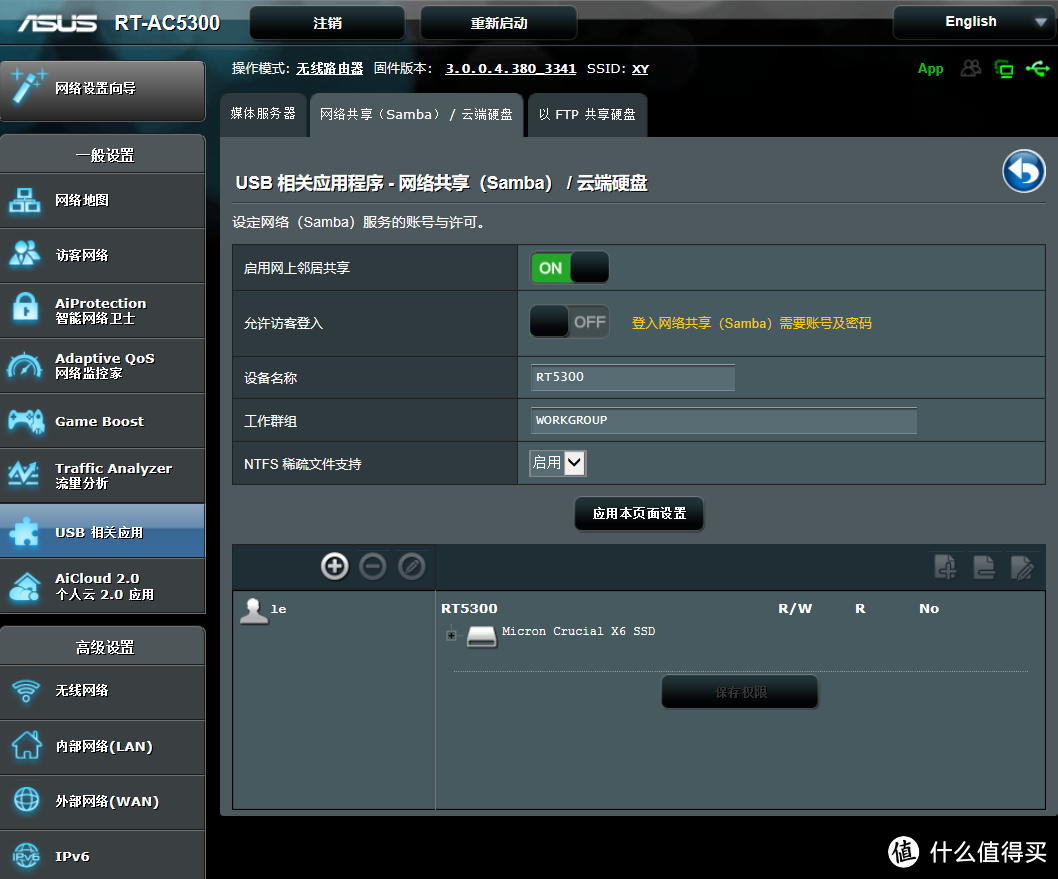
Task: Add a new shared folder icon
Action: click(945, 567)
